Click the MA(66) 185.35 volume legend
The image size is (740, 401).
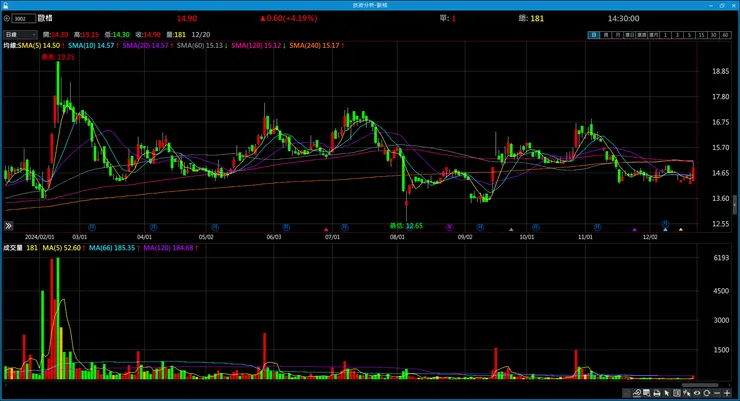tap(114, 248)
